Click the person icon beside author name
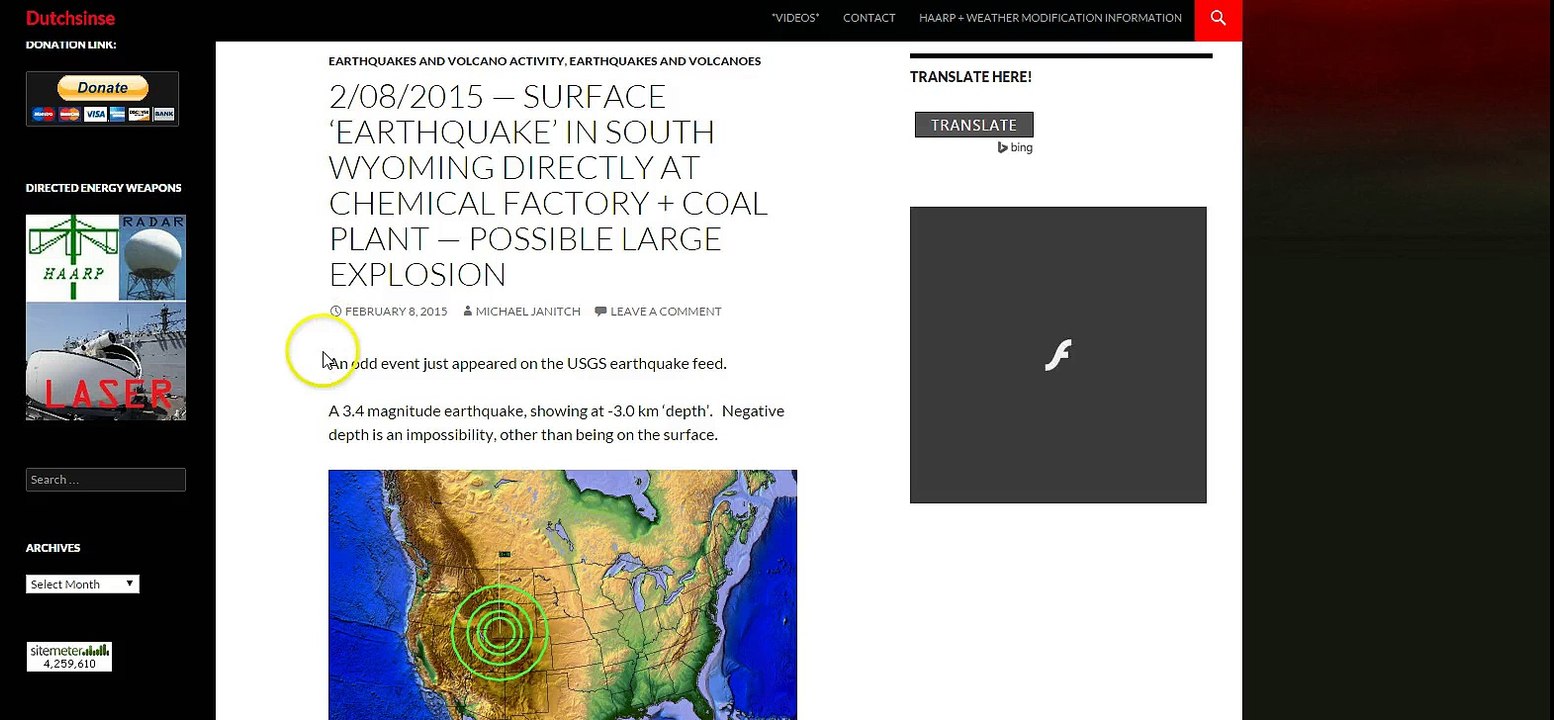The image size is (1554, 720). coord(467,312)
